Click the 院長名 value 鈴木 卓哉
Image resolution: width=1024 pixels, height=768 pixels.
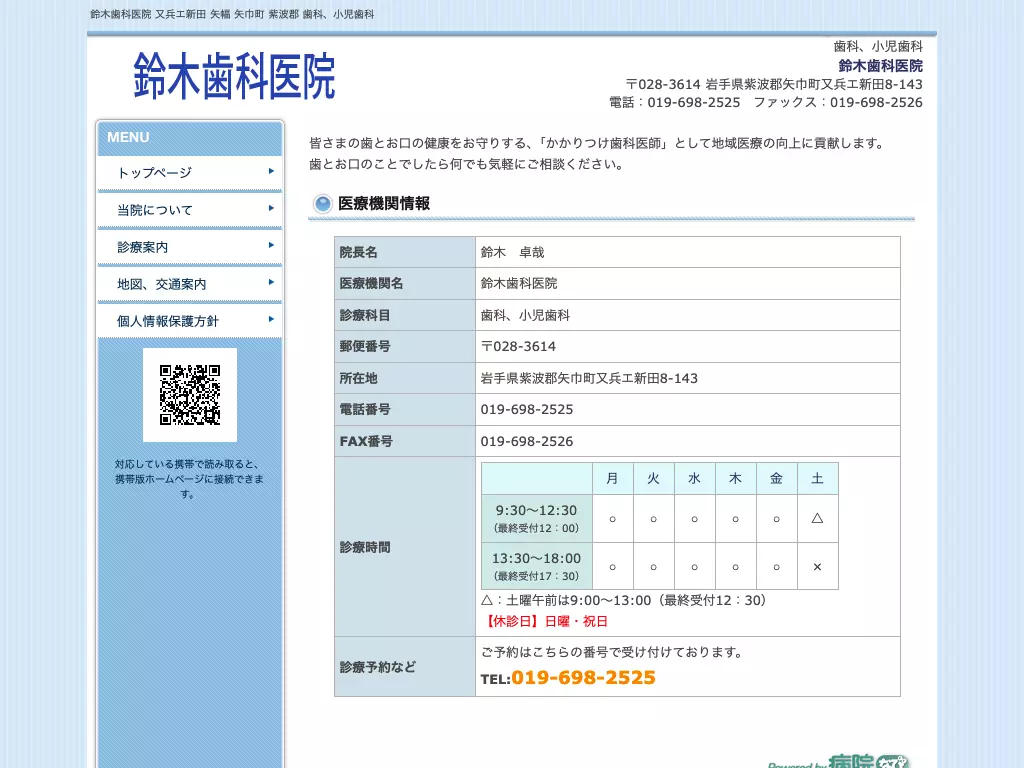tap(513, 252)
